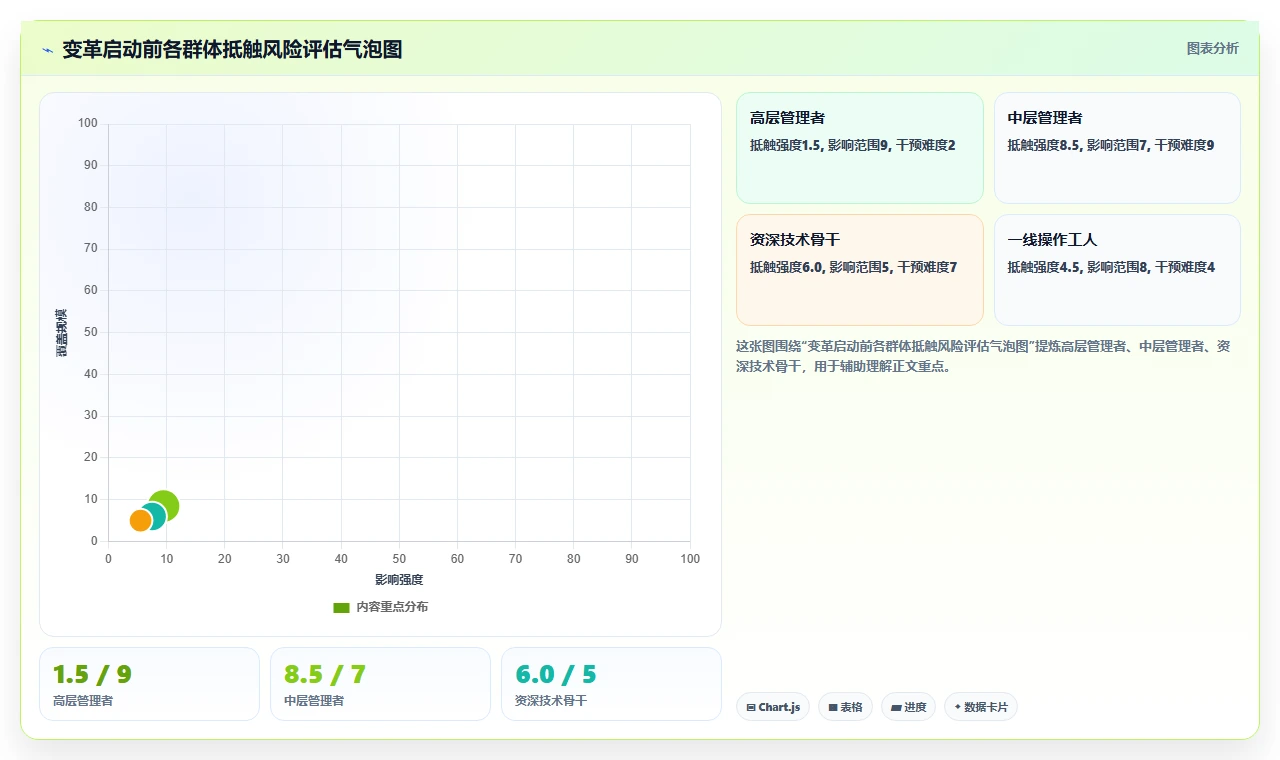Click the 资深技术骨干 label under 6.0 / 5
This screenshot has height=760, width=1280.
click(551, 701)
